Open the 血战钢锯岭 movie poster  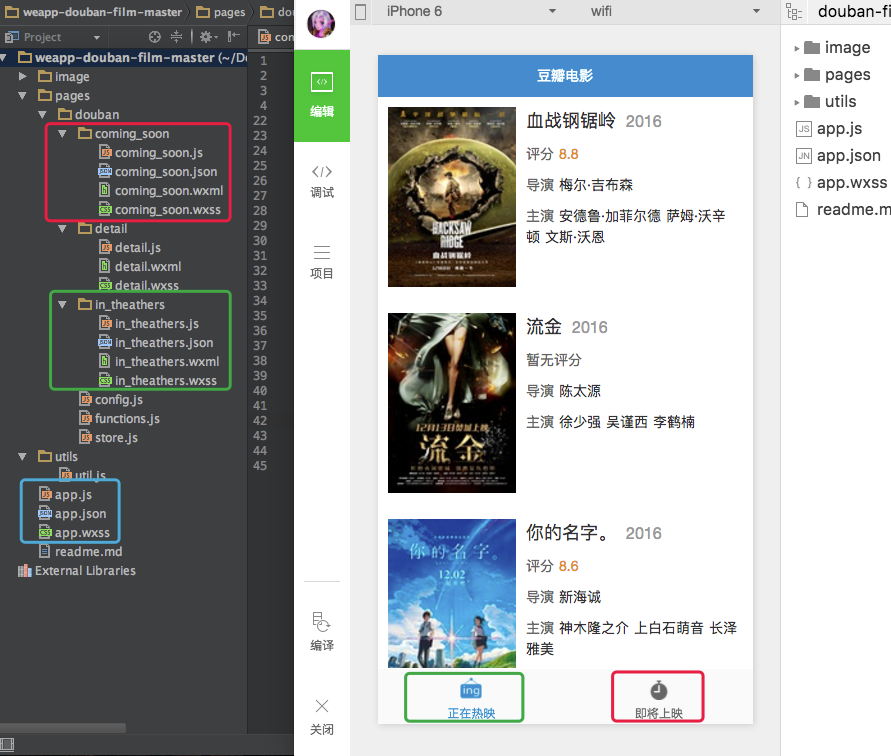452,197
